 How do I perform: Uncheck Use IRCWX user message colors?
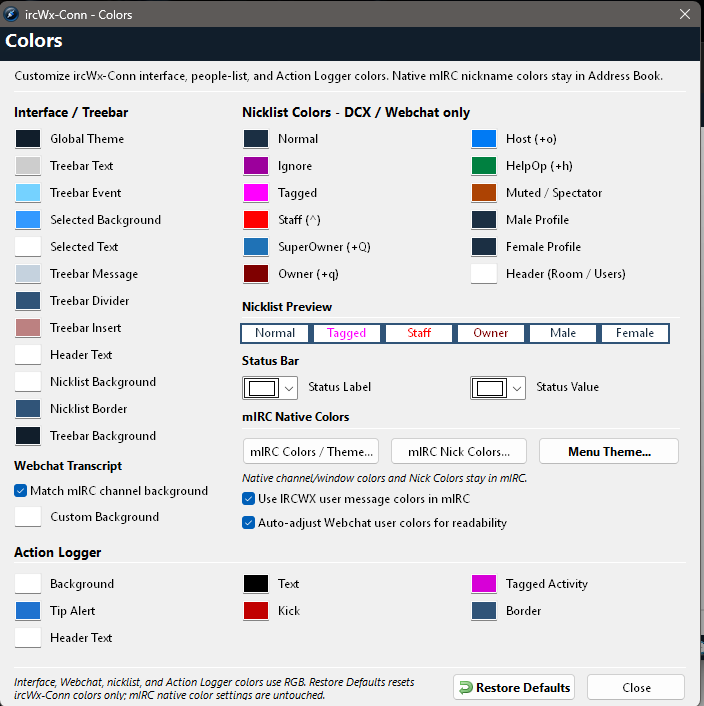pos(248,499)
